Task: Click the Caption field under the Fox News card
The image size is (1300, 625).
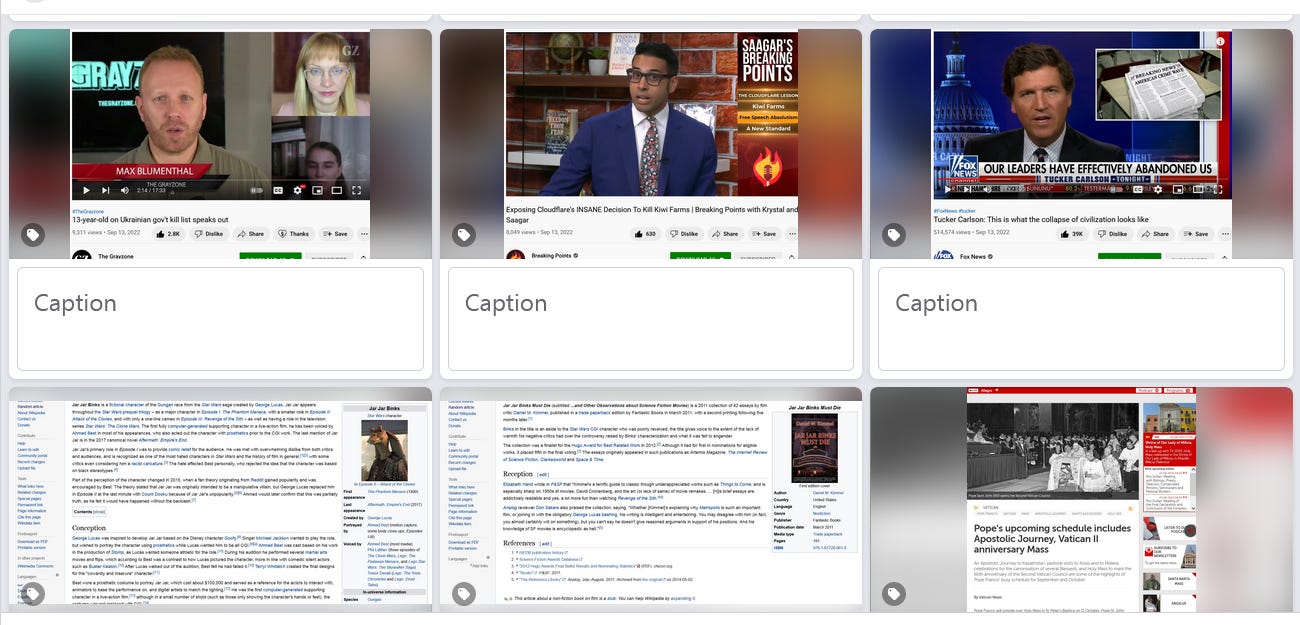Action: point(1081,319)
